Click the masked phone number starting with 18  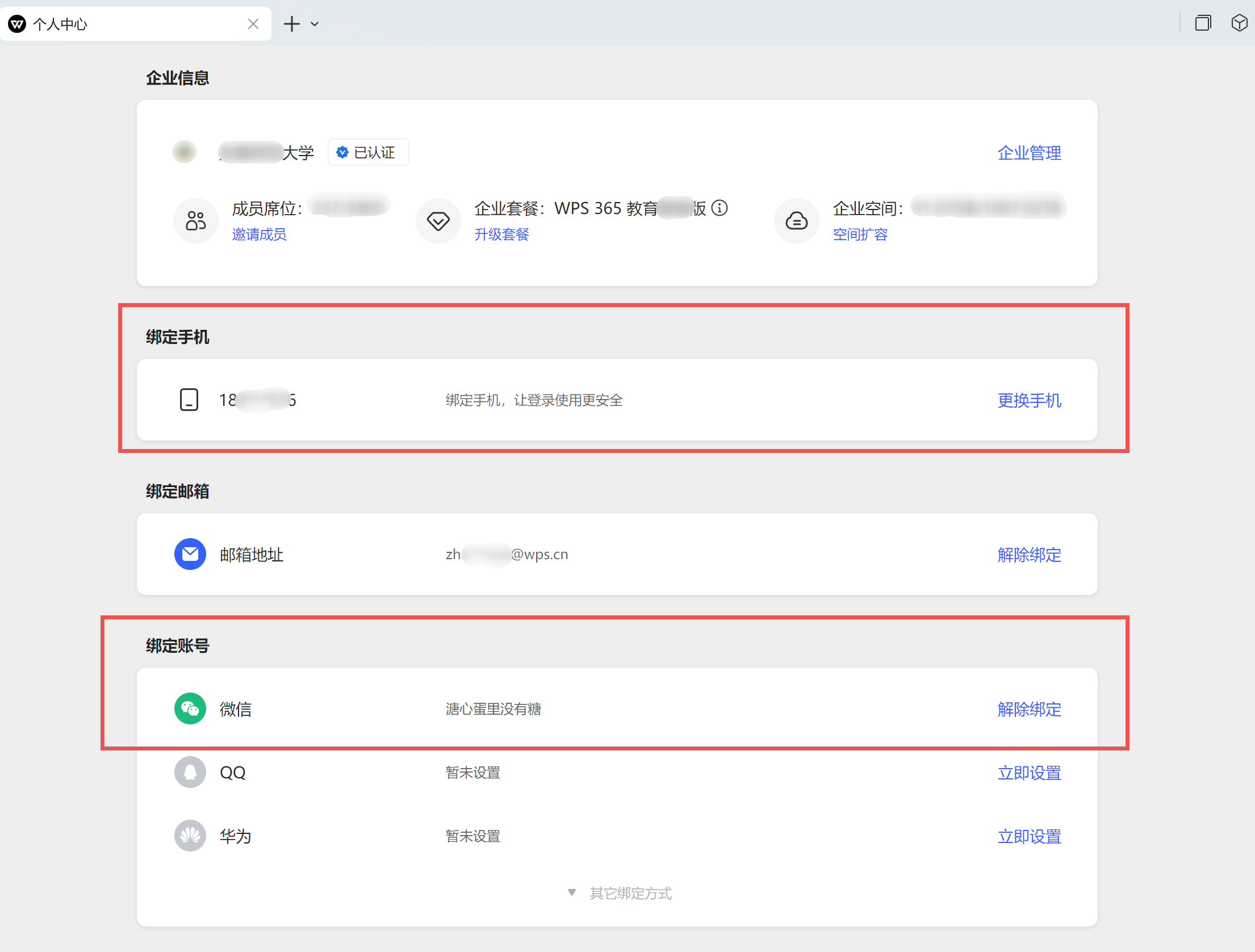coord(258,400)
